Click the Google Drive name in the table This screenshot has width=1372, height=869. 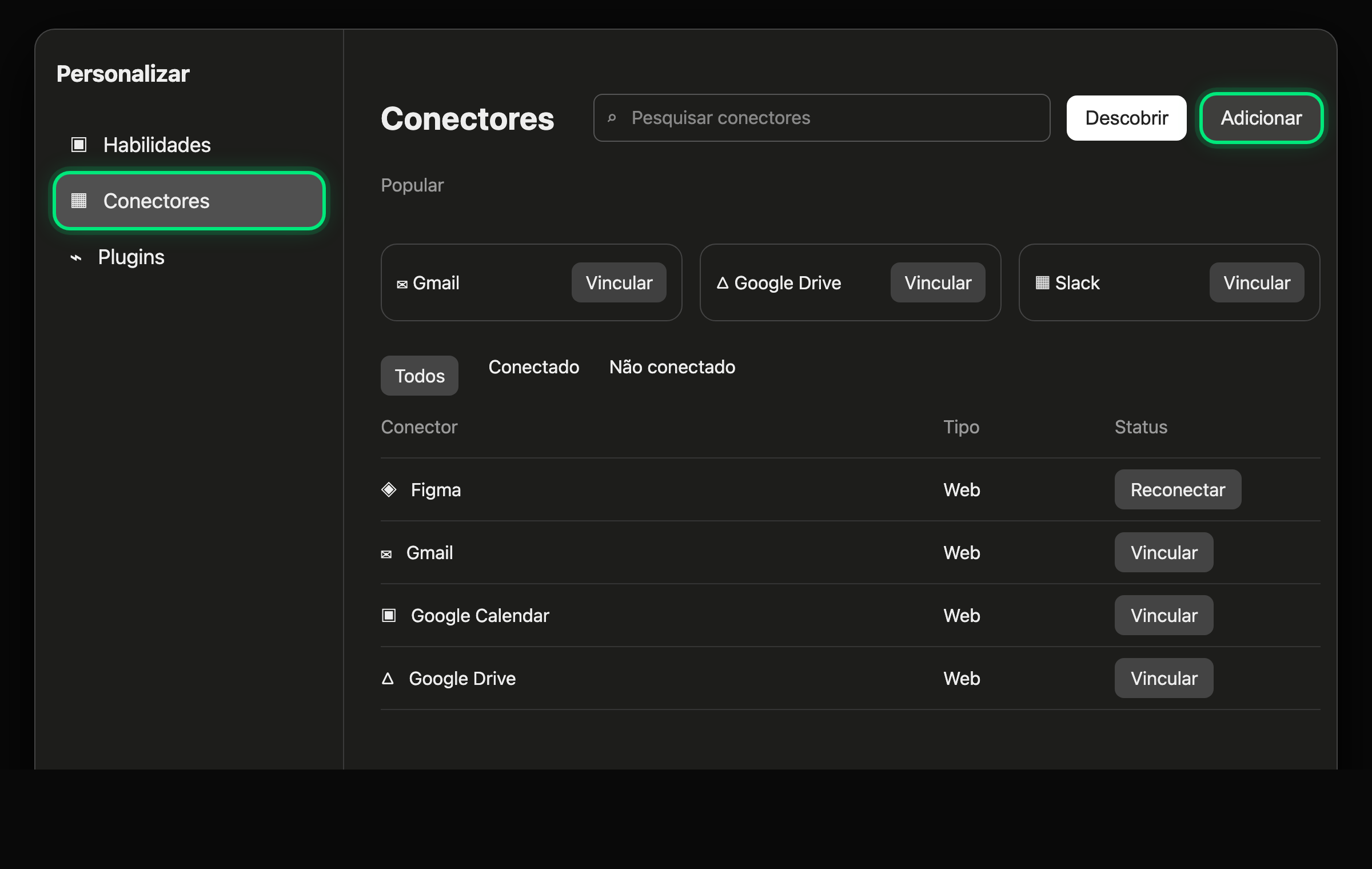[x=462, y=679]
